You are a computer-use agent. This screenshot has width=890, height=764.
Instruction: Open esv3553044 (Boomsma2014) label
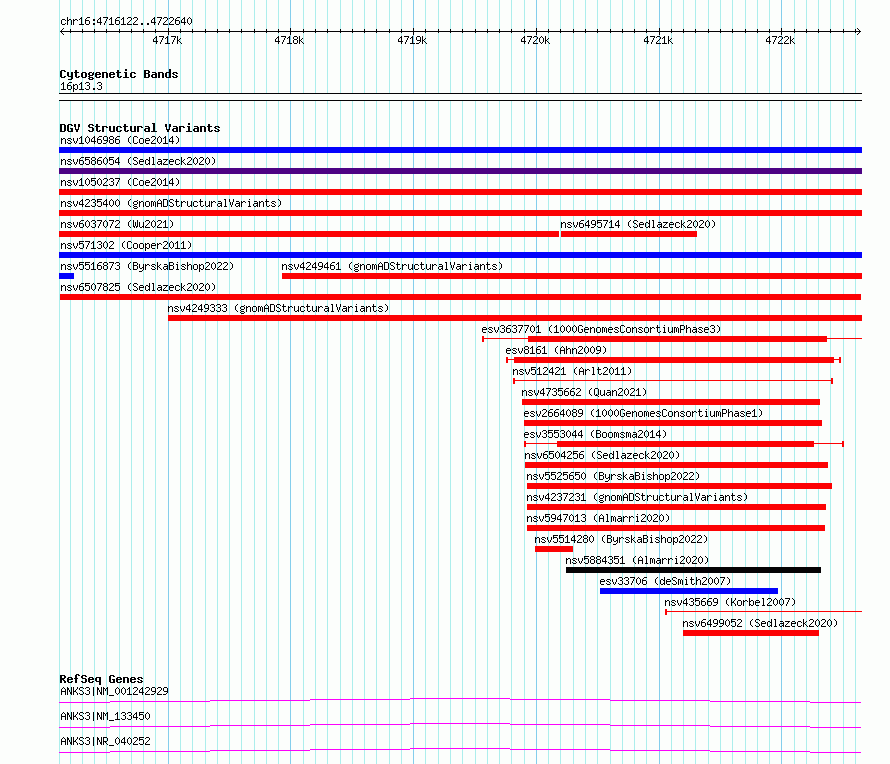[595, 434]
